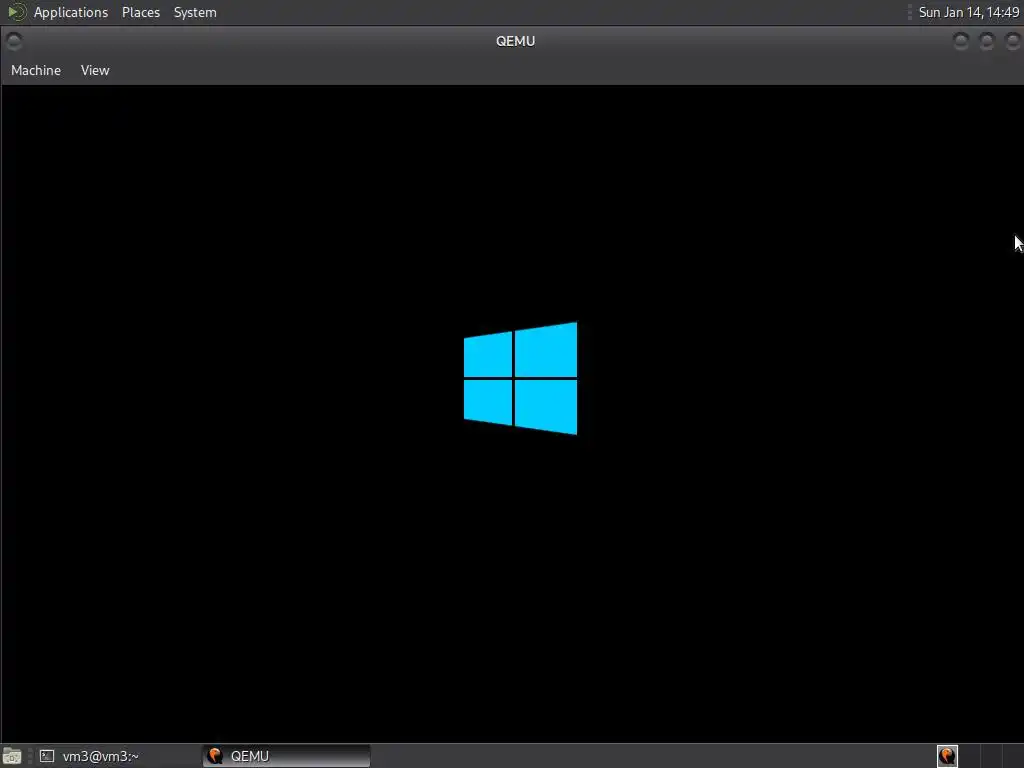Close the QEMU window
This screenshot has height=768, width=1024.
1012,41
